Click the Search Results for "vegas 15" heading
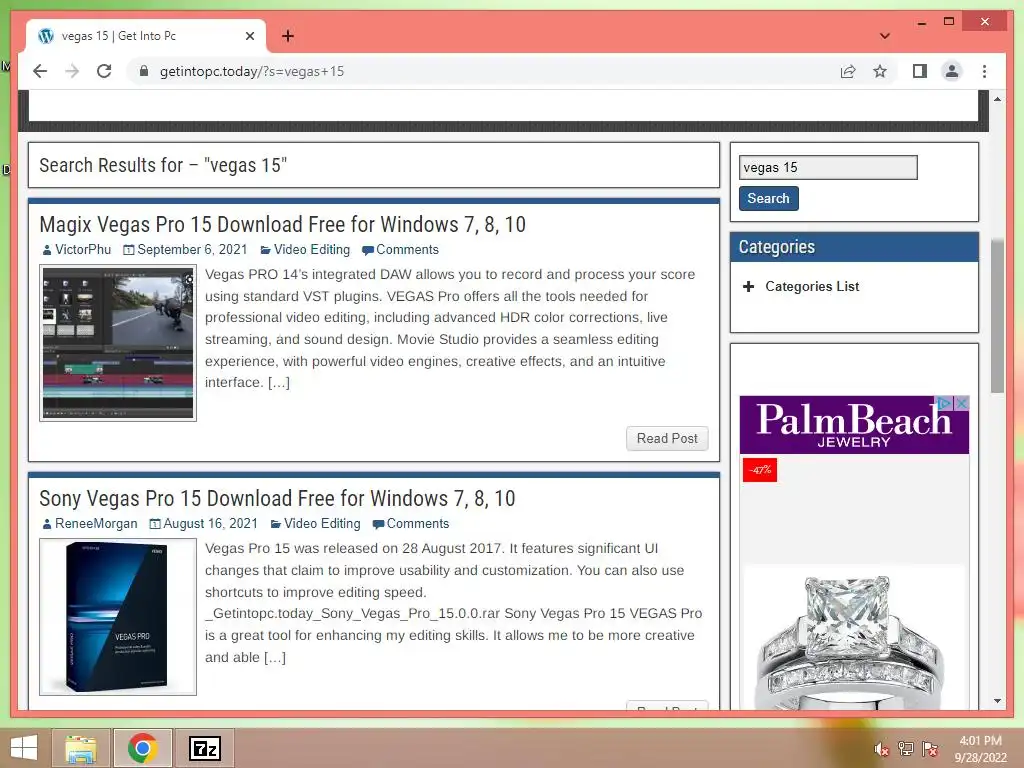 click(163, 165)
